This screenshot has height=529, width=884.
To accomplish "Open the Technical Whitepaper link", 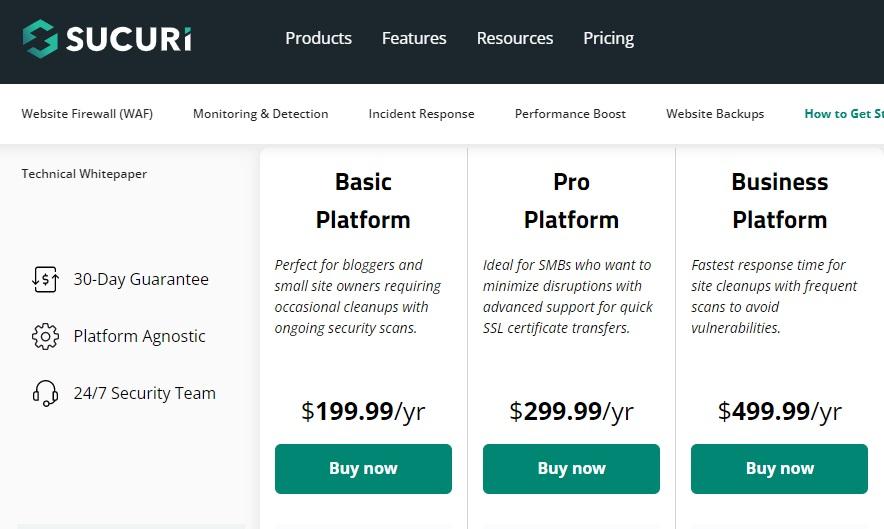I will (x=84, y=174).
